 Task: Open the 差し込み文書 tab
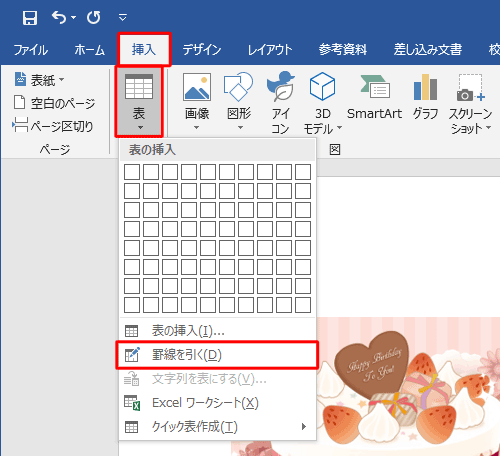[x=428, y=50]
